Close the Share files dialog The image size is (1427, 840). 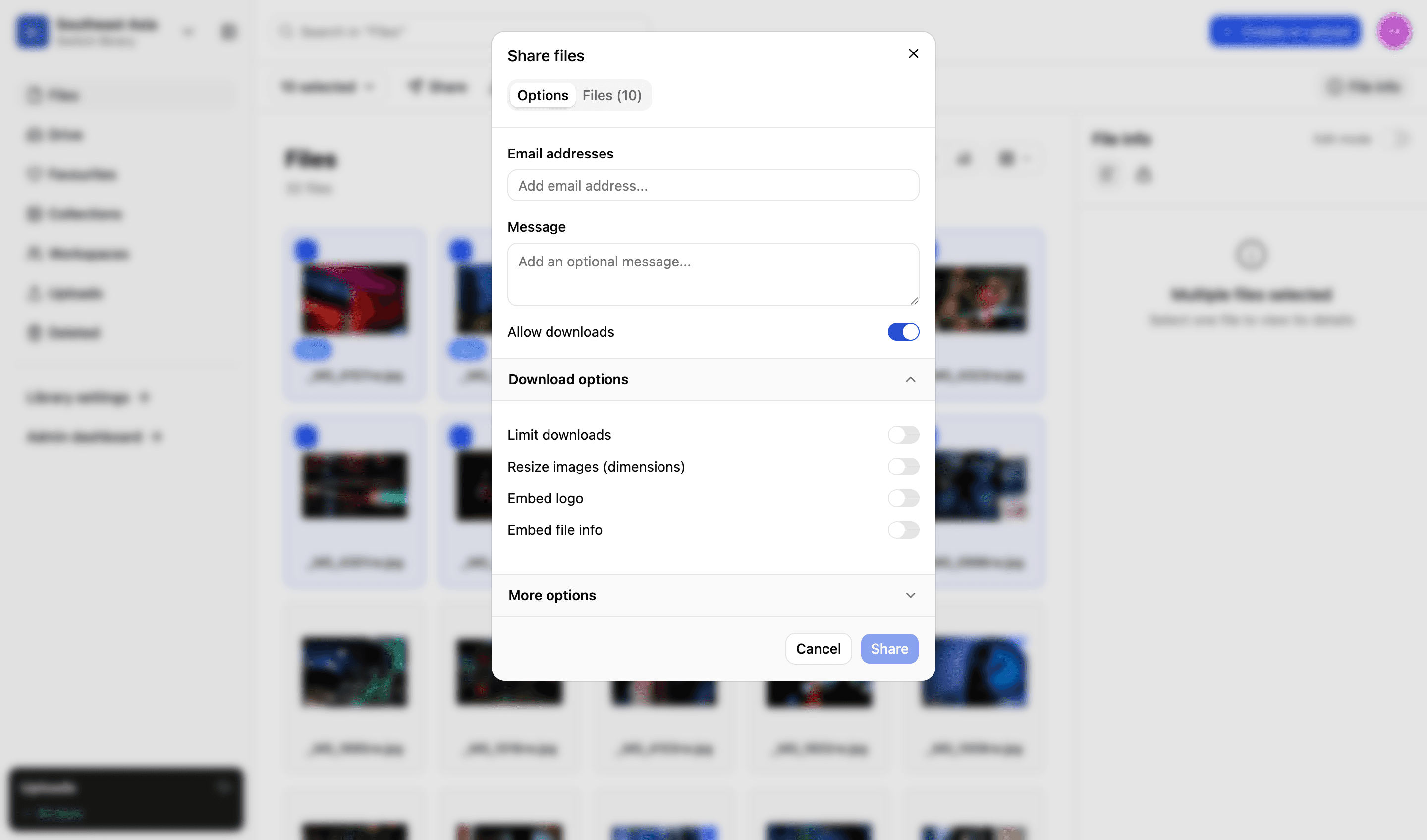tap(913, 54)
